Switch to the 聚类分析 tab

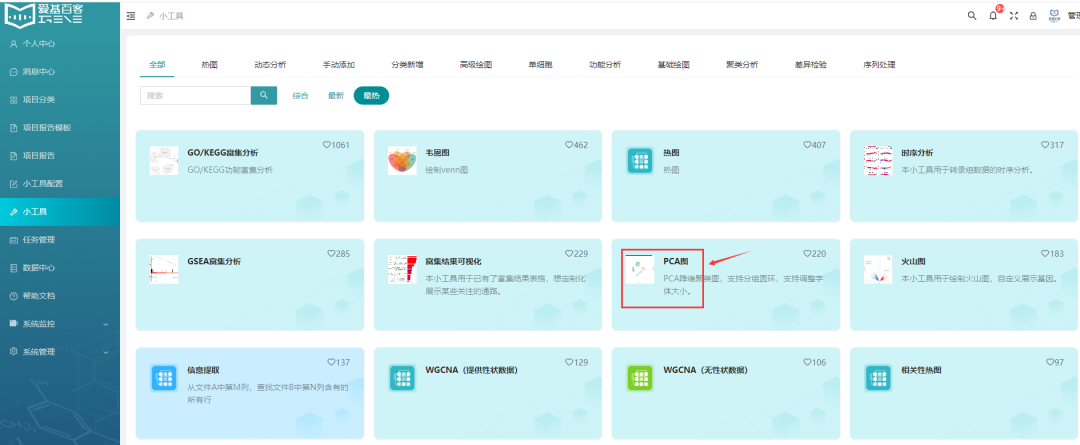click(x=742, y=65)
